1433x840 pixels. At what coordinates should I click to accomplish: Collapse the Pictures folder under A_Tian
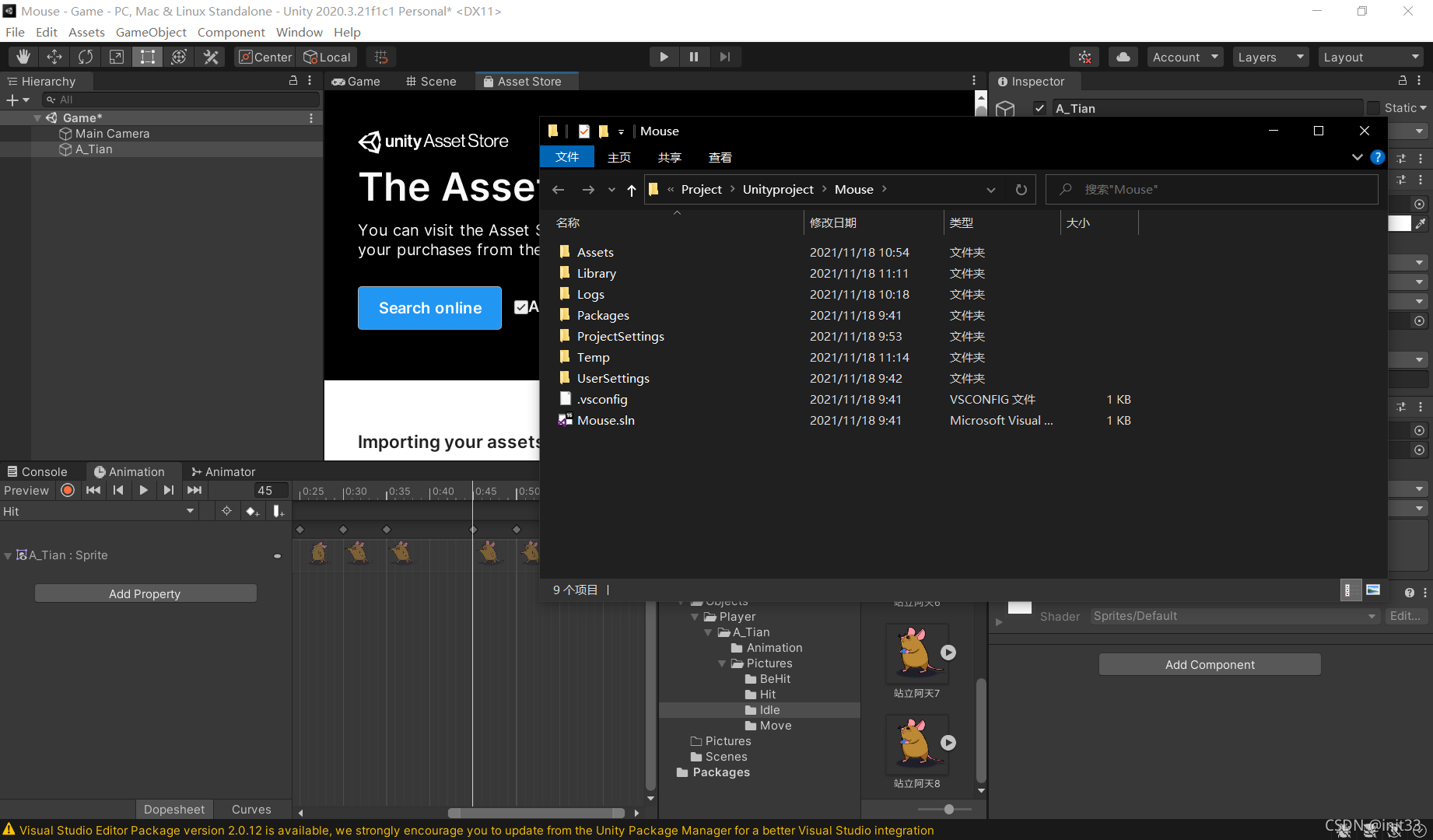tap(722, 663)
